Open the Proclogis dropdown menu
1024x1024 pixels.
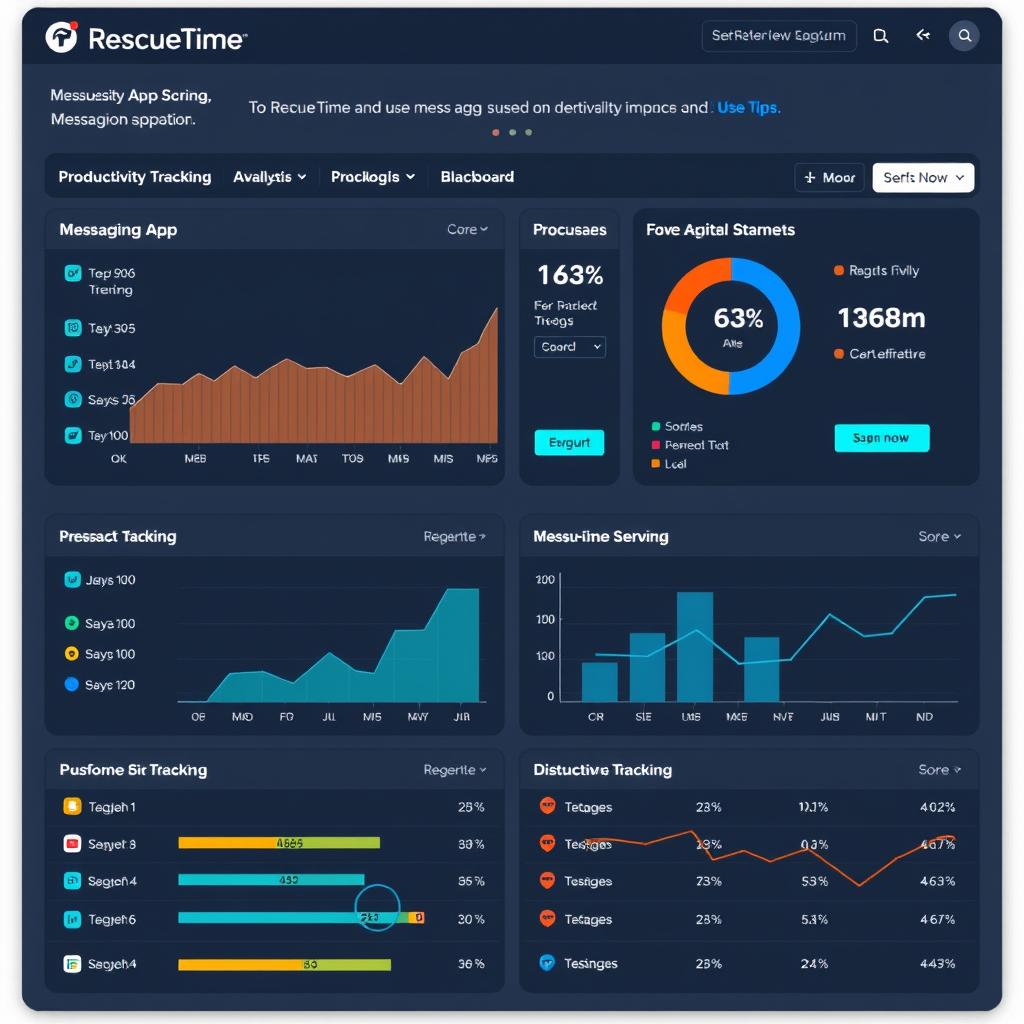(372, 177)
